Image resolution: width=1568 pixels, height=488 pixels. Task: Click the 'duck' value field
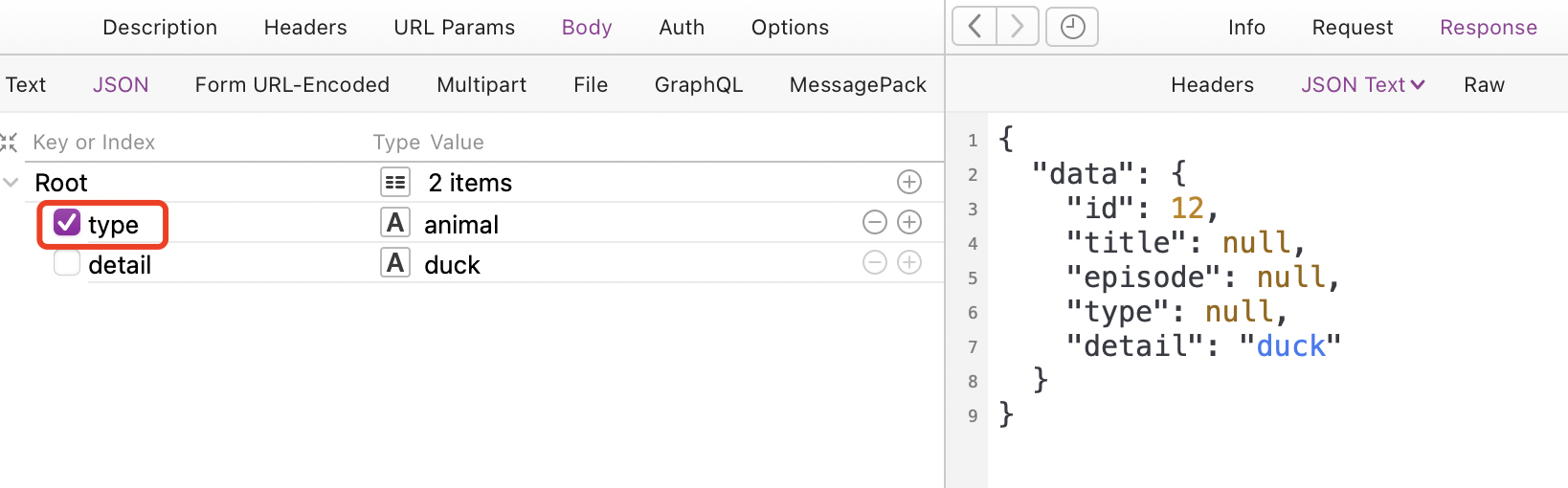pyautogui.click(x=452, y=264)
